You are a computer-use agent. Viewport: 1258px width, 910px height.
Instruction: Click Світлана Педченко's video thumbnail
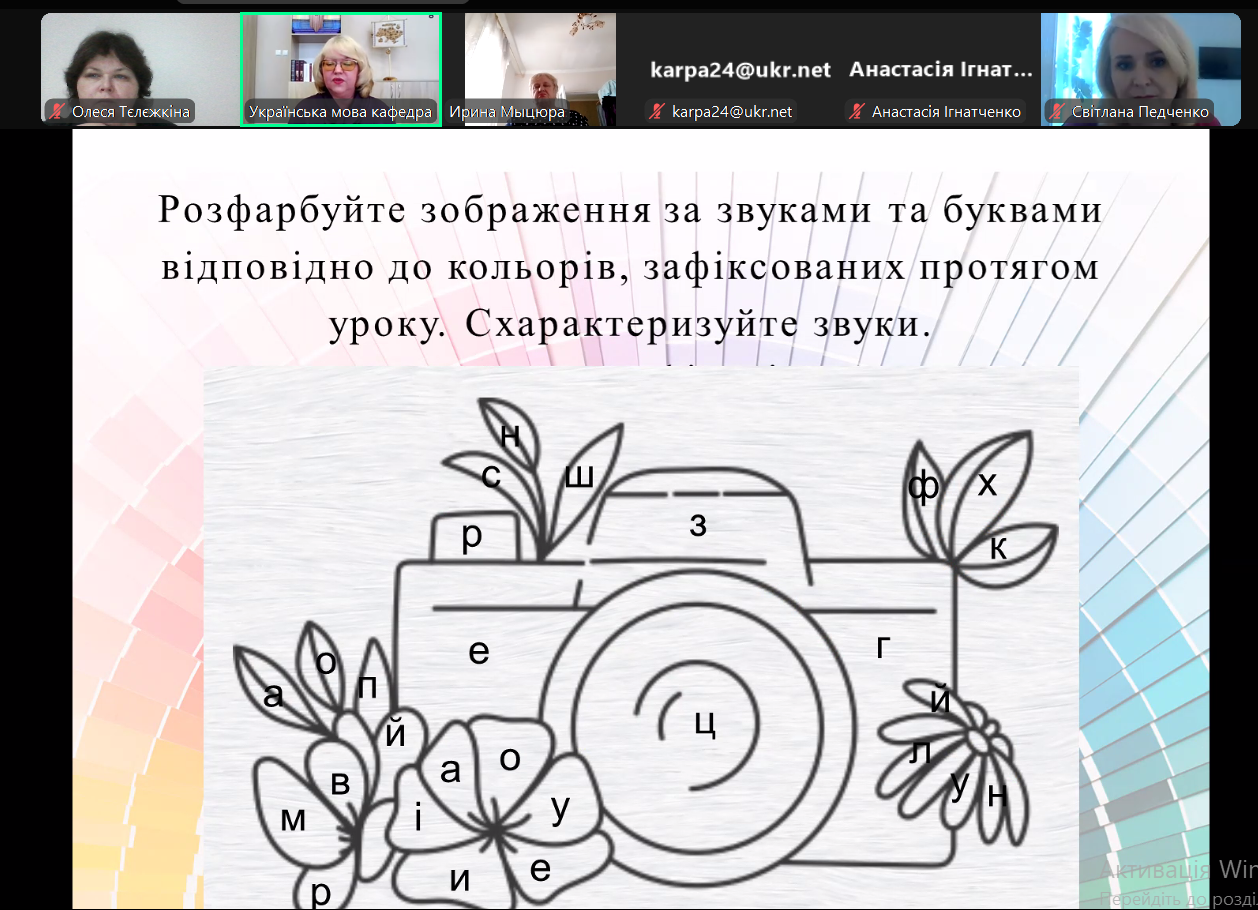coord(1140,60)
